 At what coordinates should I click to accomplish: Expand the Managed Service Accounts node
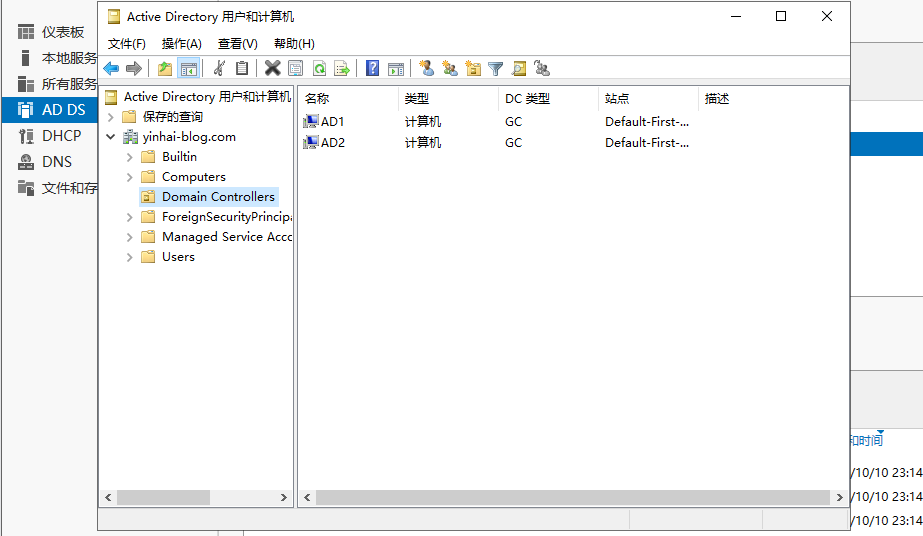(130, 237)
